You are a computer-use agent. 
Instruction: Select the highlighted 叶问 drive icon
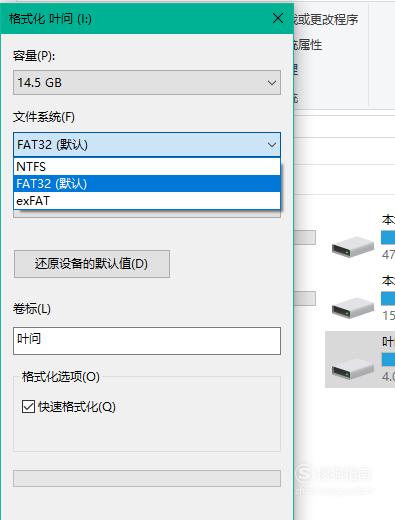353,369
